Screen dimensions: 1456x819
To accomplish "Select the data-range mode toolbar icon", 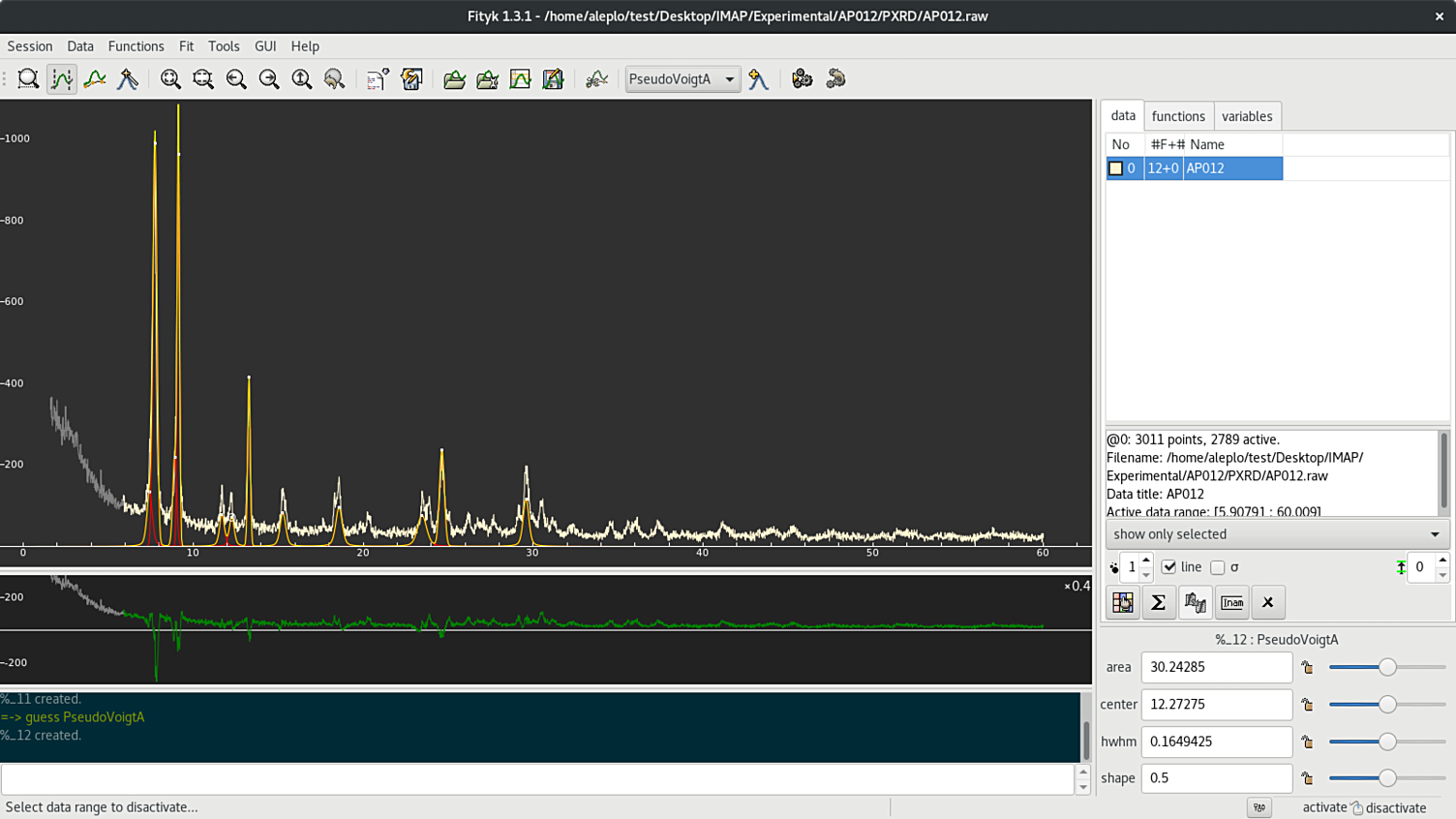I will tap(61, 79).
